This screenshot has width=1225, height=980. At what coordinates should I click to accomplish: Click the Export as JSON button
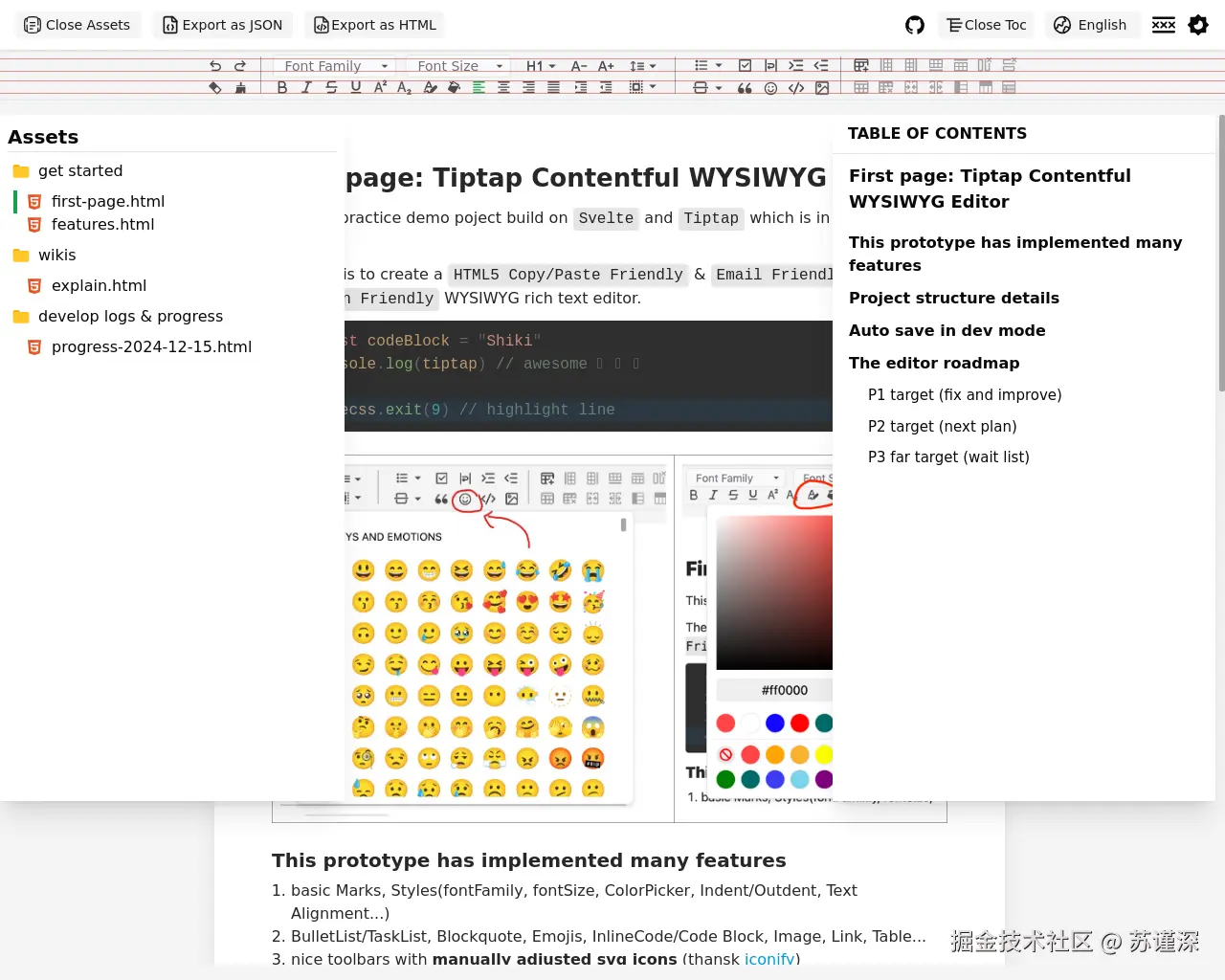pyautogui.click(x=222, y=25)
